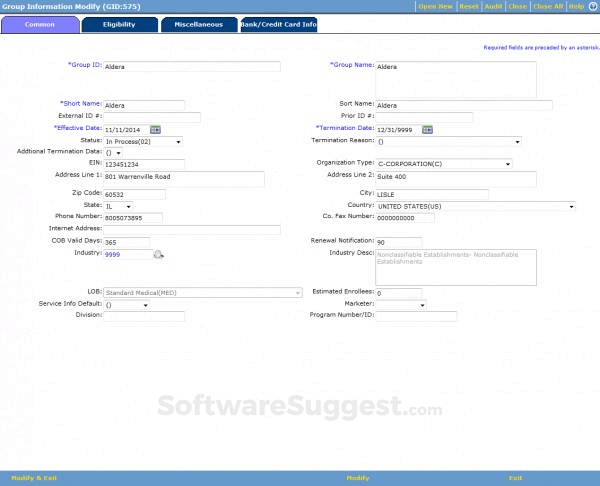Click the Effective Date text field

click(126, 130)
